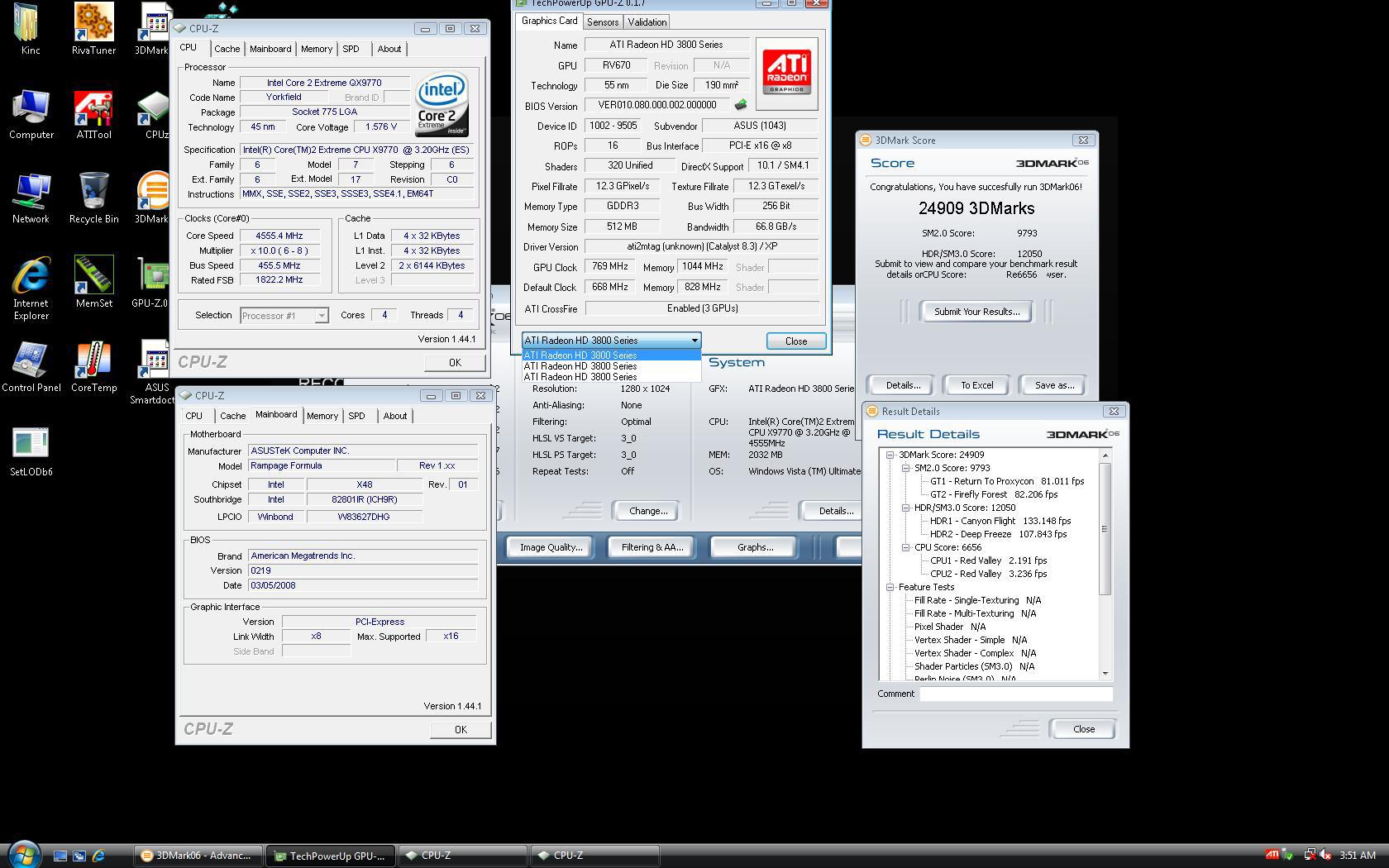The image size is (1389, 868).
Task: Click the Comment input field
Action: click(1016, 694)
